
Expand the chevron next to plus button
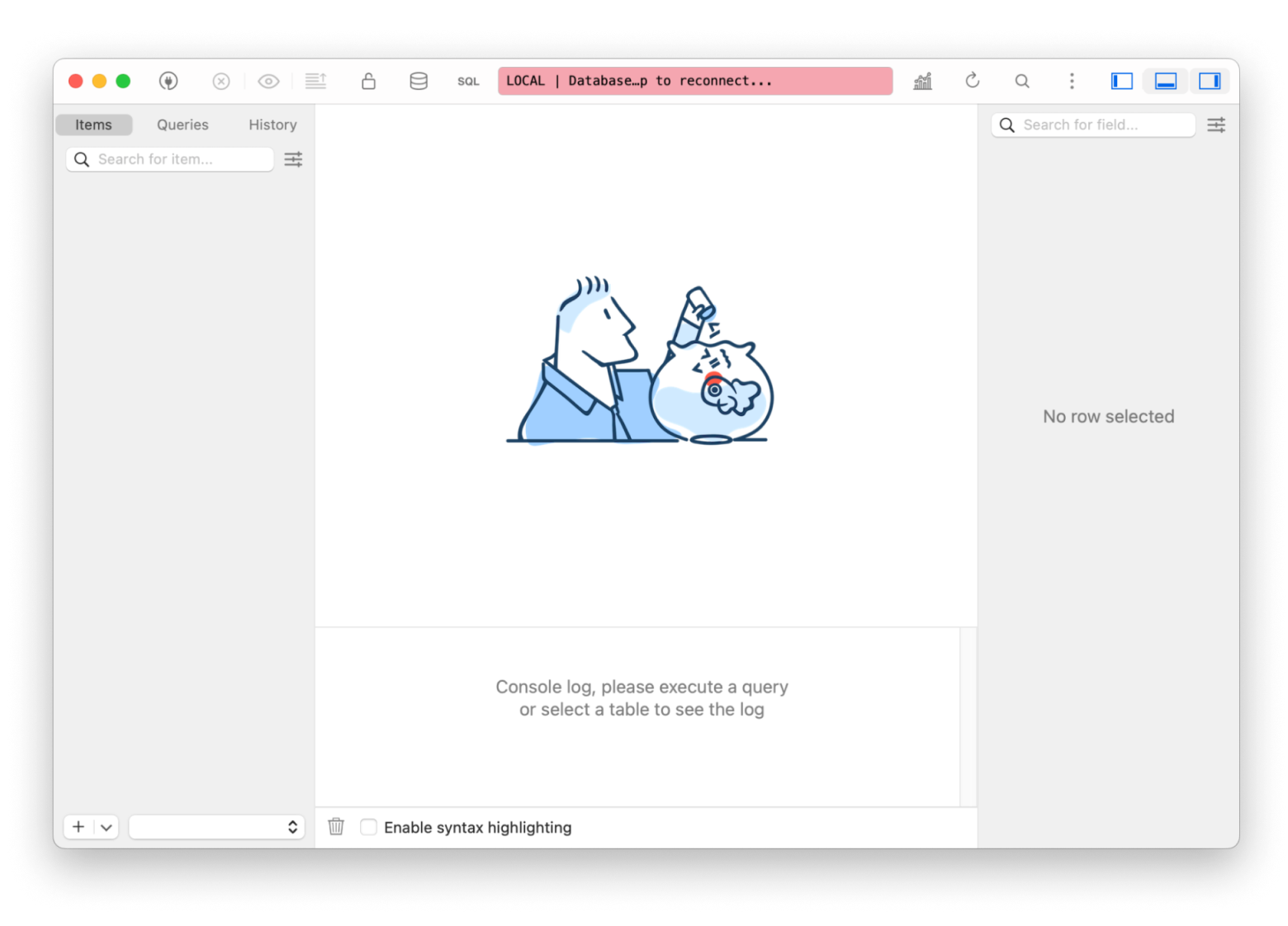point(107,827)
